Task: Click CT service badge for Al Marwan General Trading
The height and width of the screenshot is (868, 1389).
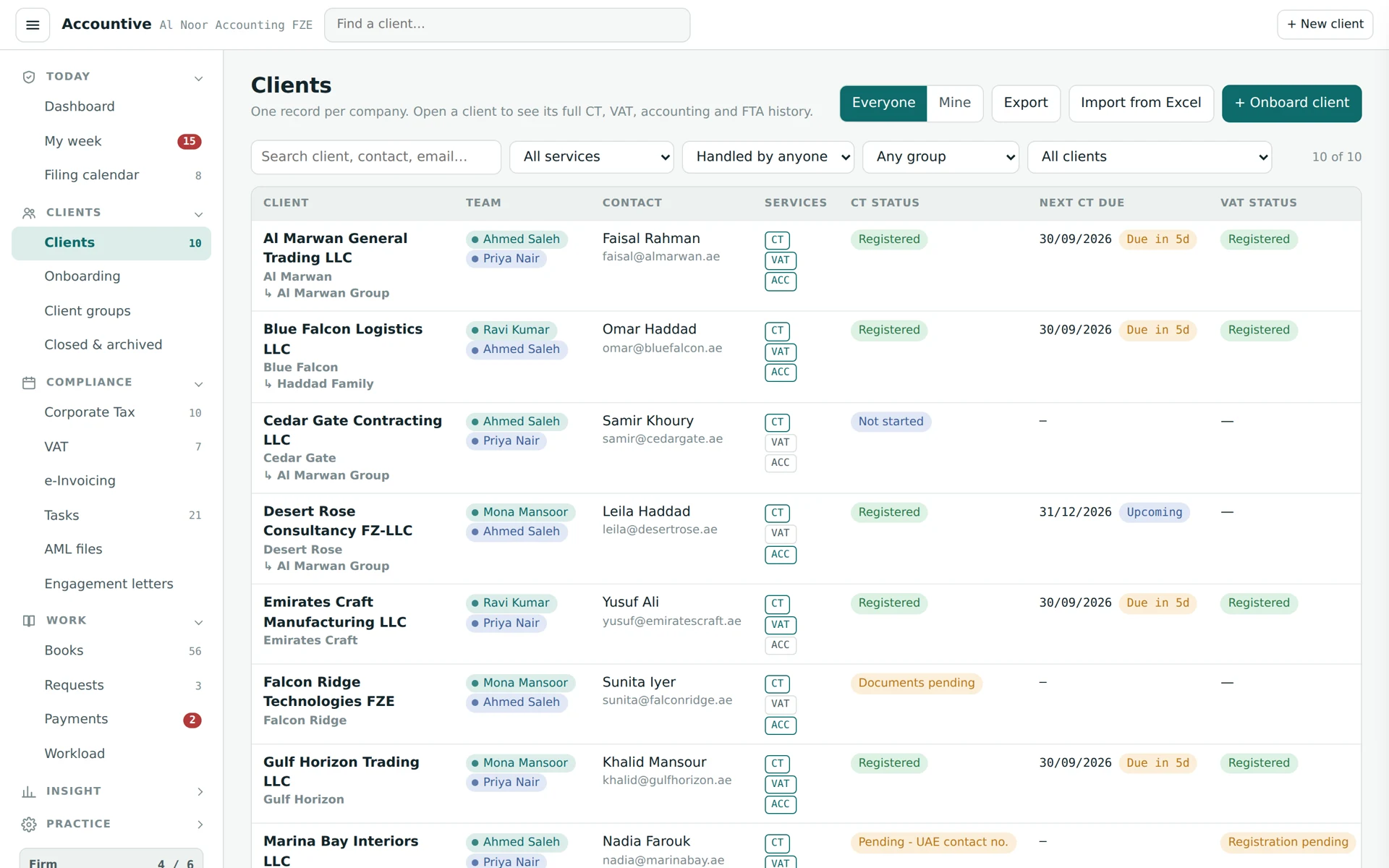Action: [x=777, y=239]
